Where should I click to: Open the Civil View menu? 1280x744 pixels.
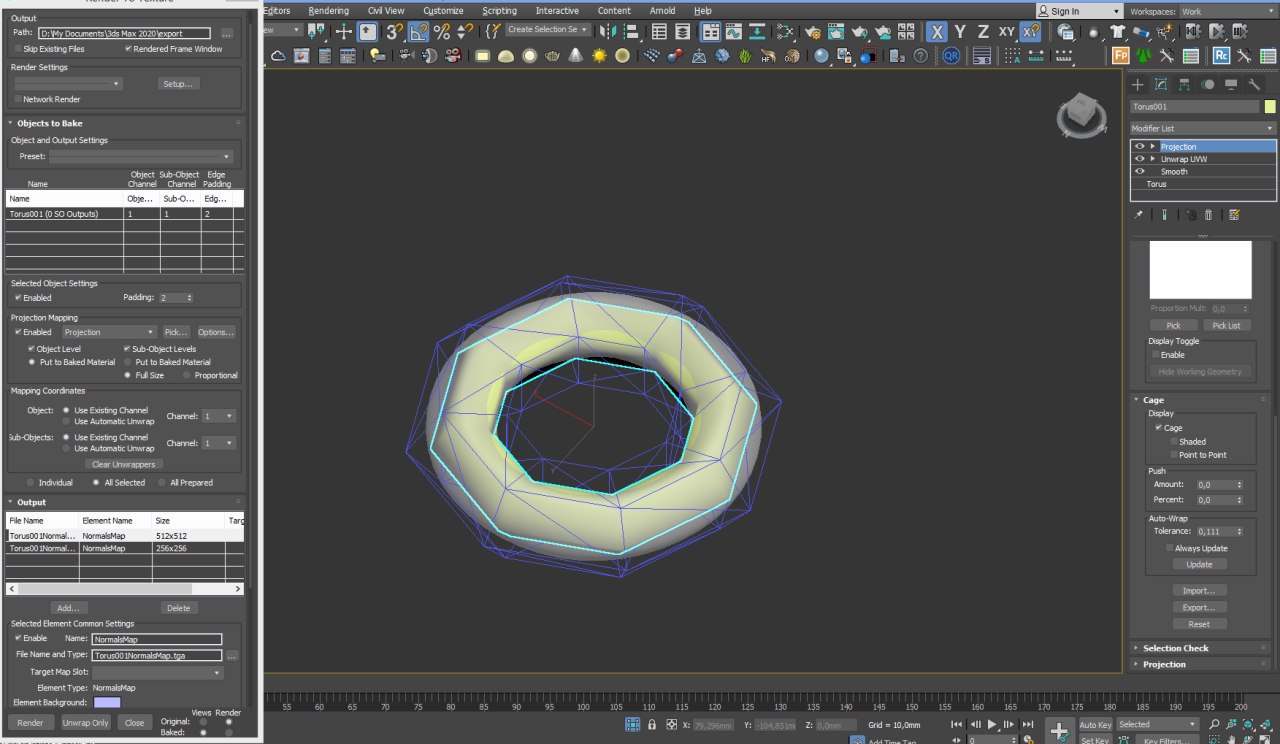(386, 10)
